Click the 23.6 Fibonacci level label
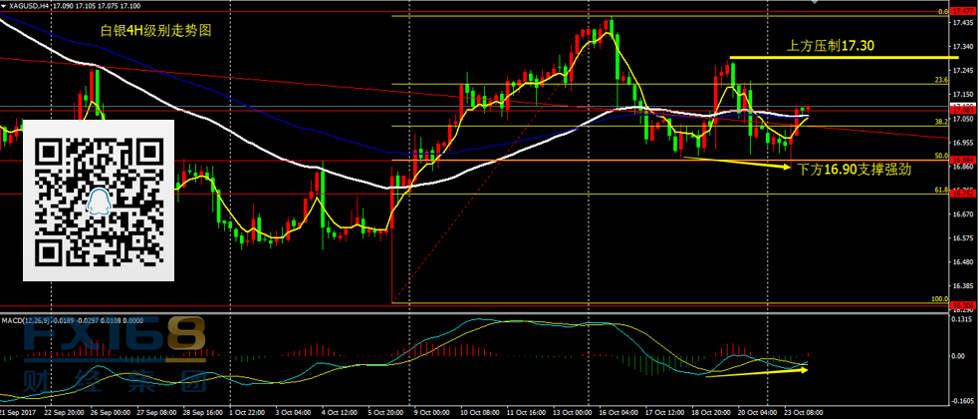 pos(940,80)
